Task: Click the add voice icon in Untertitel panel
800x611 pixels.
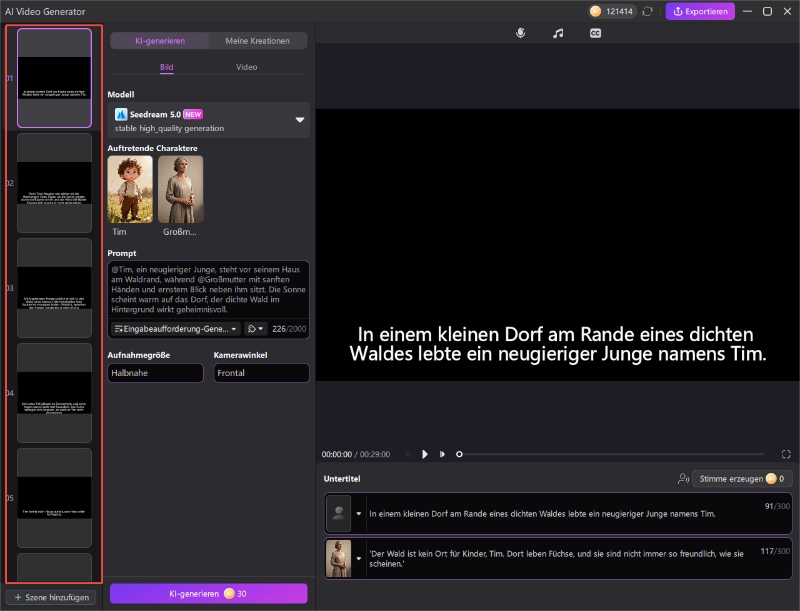Action: [683, 479]
